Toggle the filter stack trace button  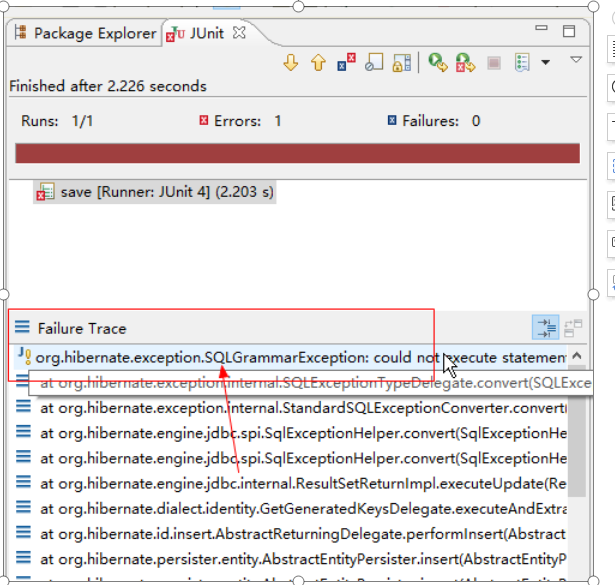coord(546,328)
